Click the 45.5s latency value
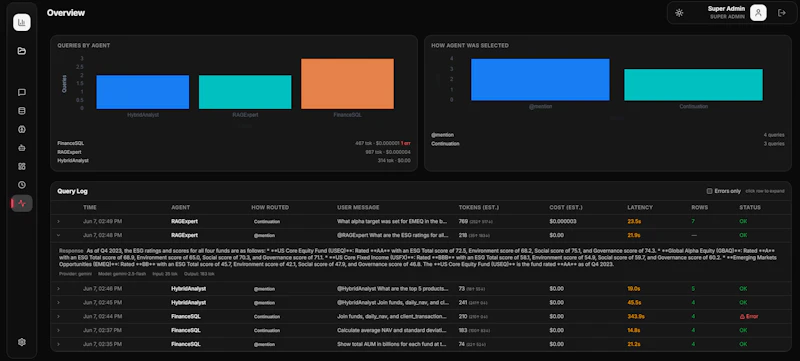This screenshot has width=800, height=361. [634, 302]
